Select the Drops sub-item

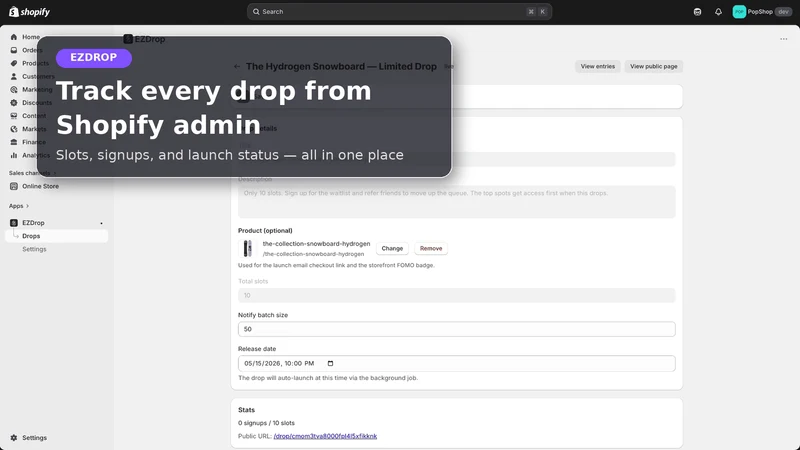[56, 236]
